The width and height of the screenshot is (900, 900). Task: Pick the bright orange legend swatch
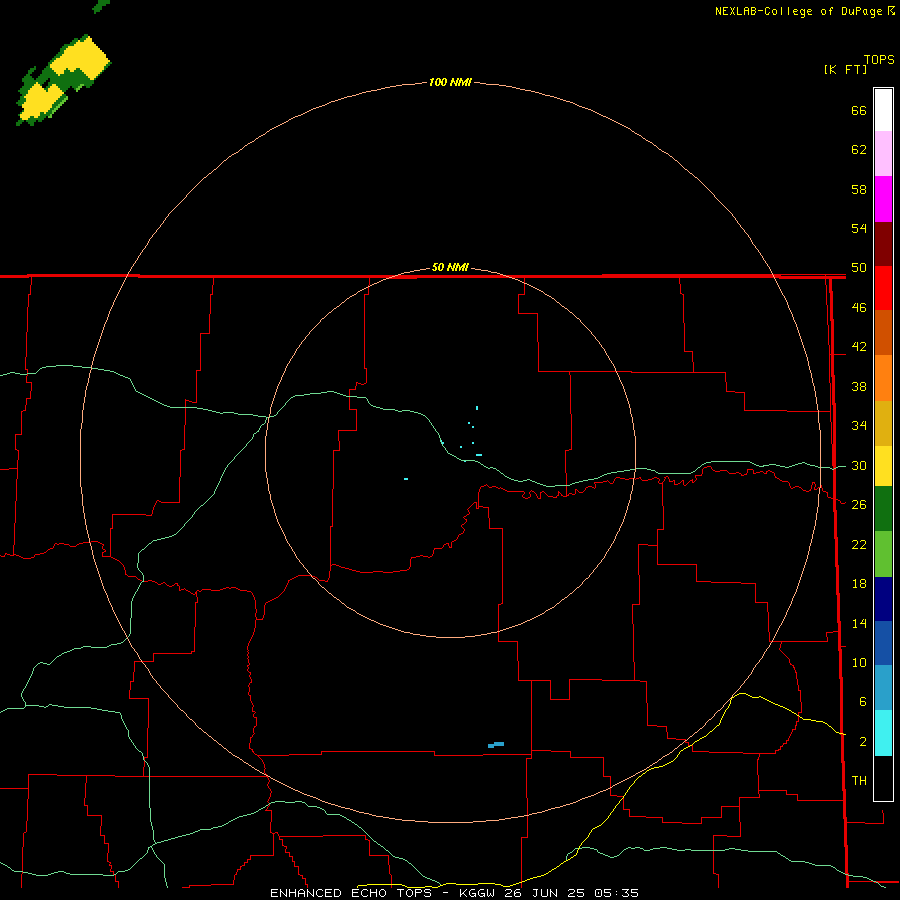pos(883,378)
